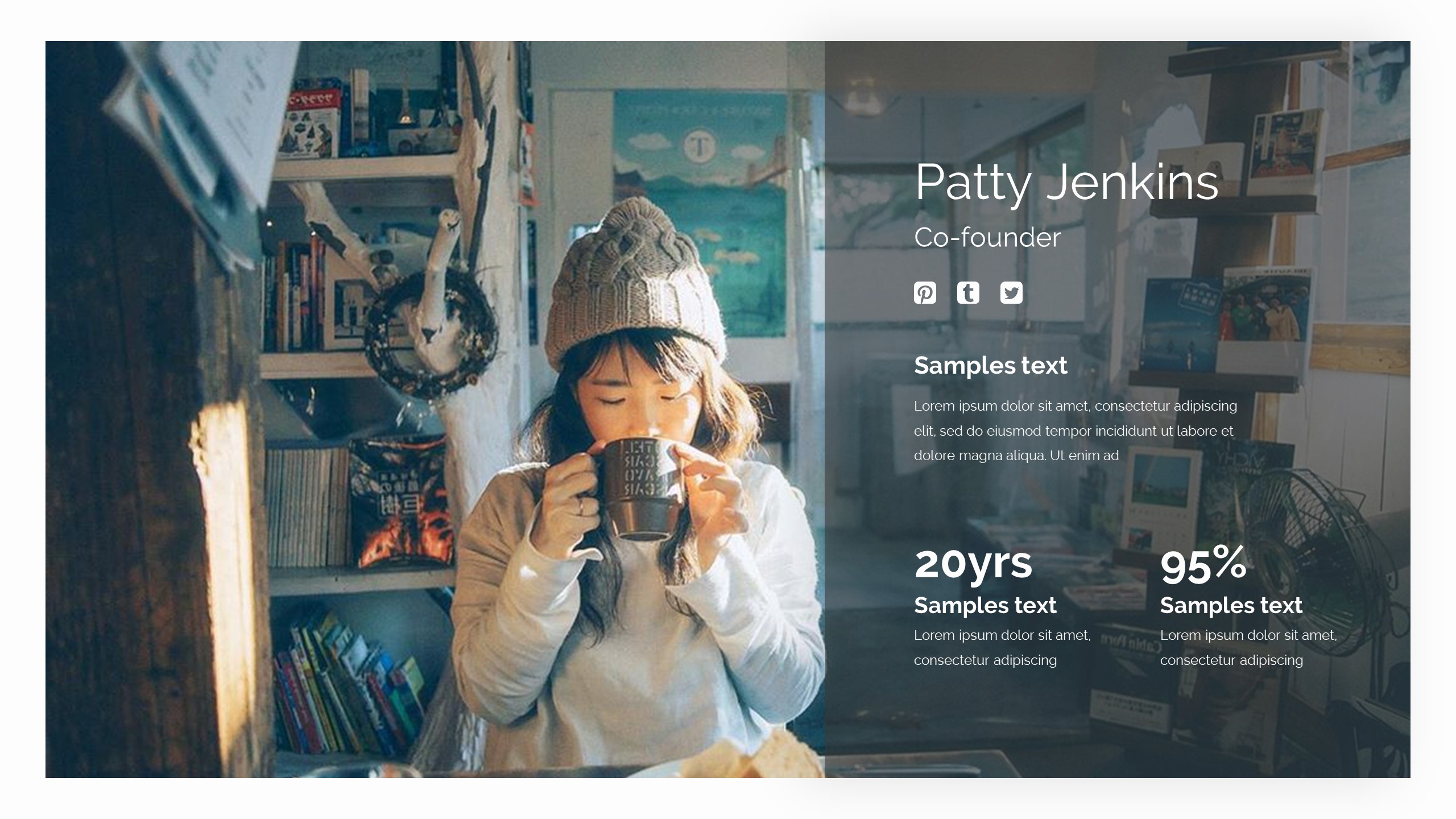Click the Pinterest social icon
The image size is (1456, 819).
[925, 293]
